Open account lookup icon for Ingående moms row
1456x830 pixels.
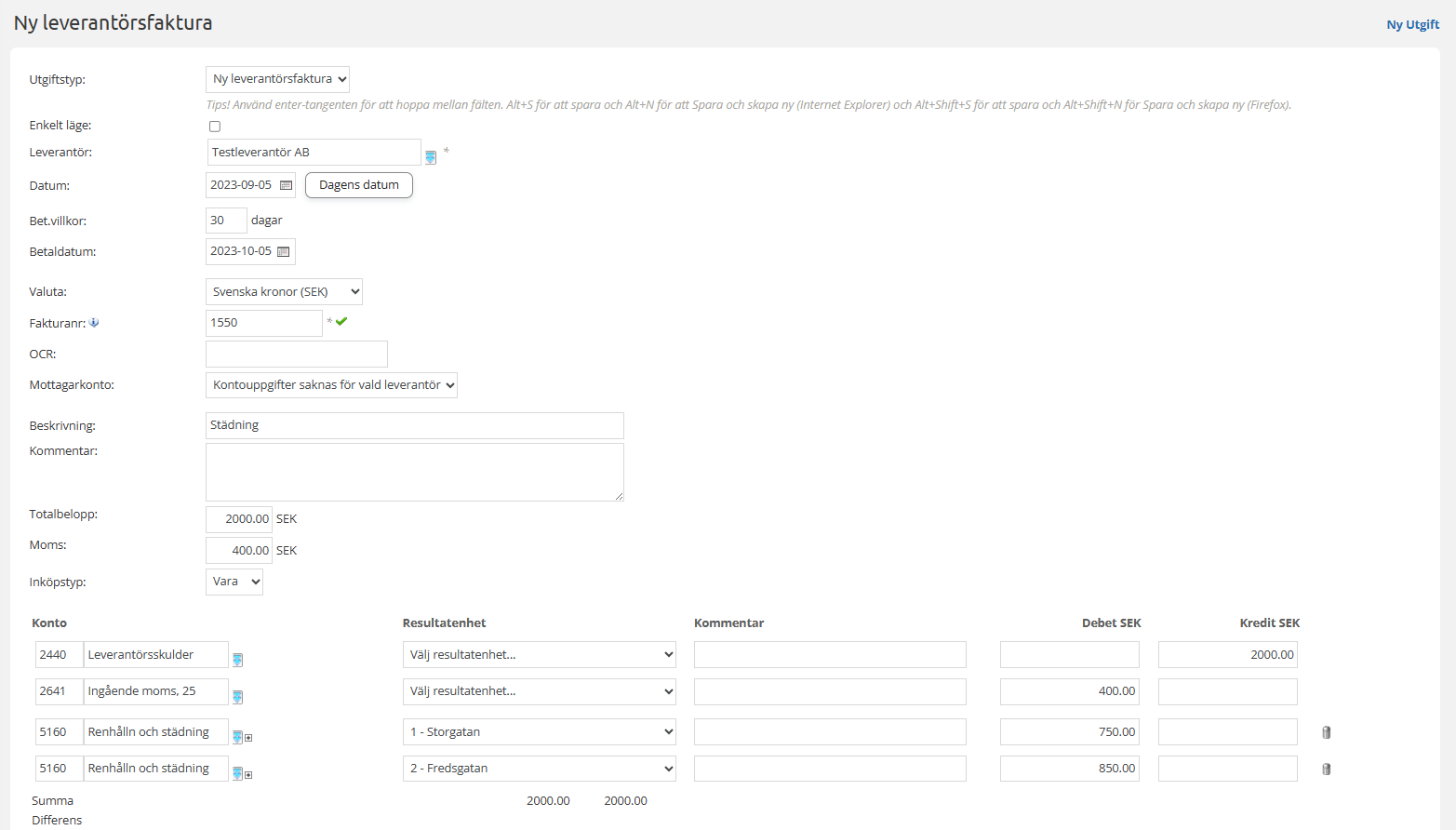point(237,697)
